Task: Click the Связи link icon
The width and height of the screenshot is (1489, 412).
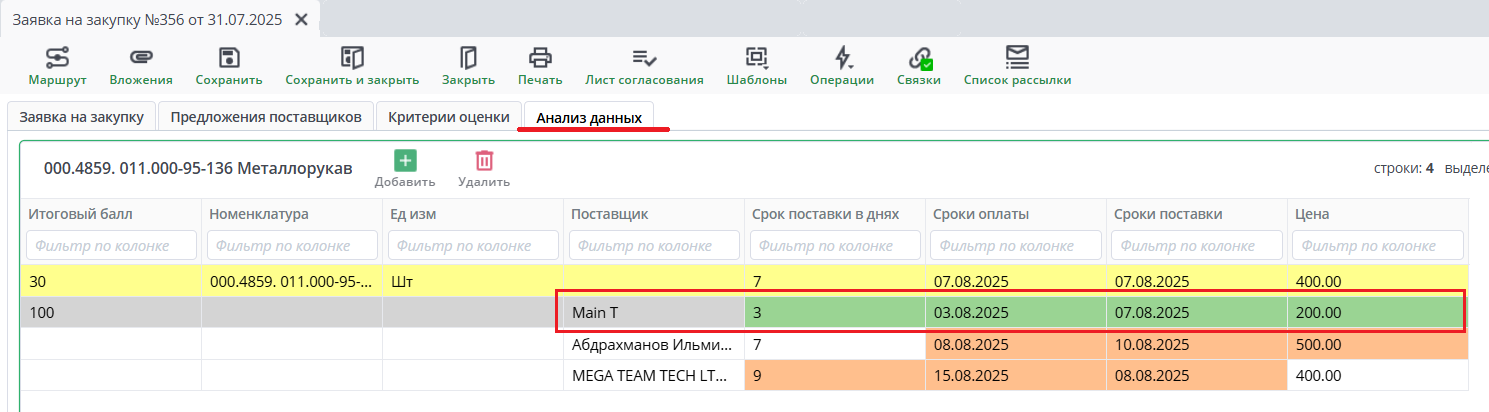Action: [918, 58]
